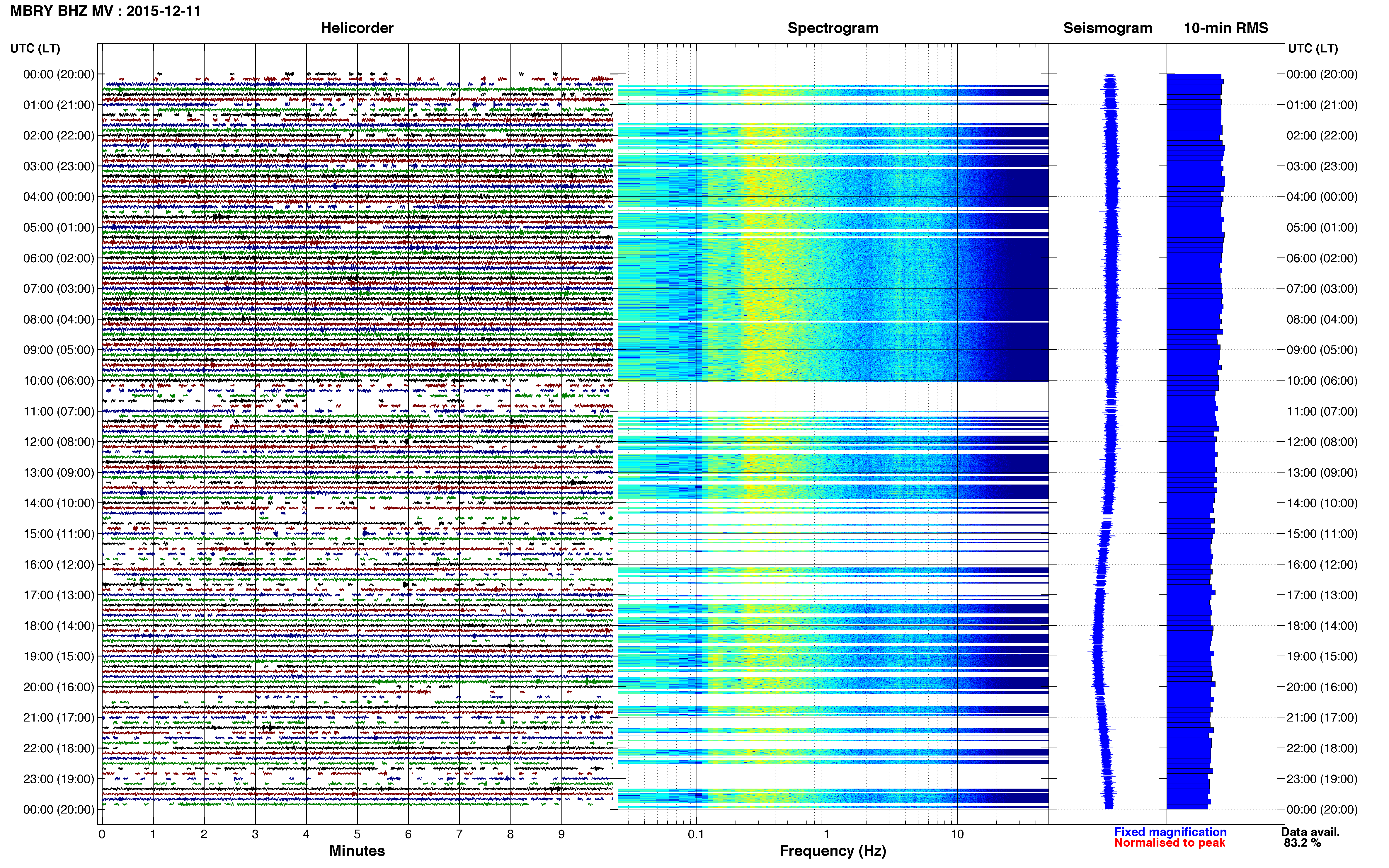Click the 10 tick on the frequency axis
The image size is (1389, 868).
[957, 834]
